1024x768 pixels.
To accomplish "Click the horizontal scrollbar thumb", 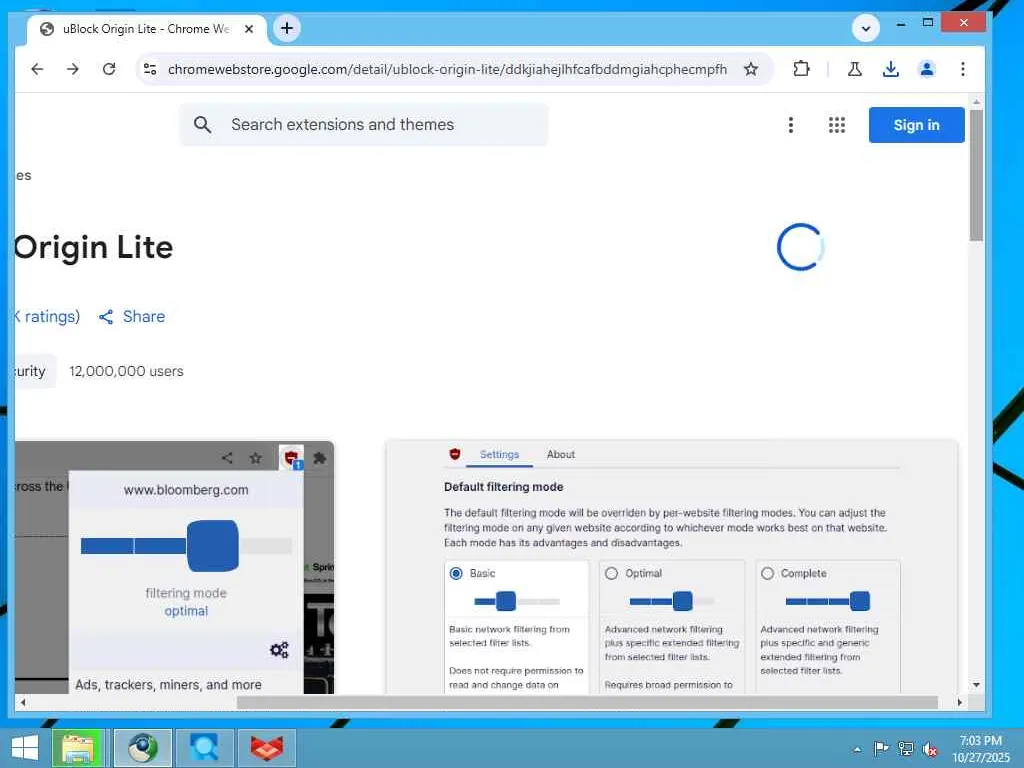I will [x=587, y=703].
